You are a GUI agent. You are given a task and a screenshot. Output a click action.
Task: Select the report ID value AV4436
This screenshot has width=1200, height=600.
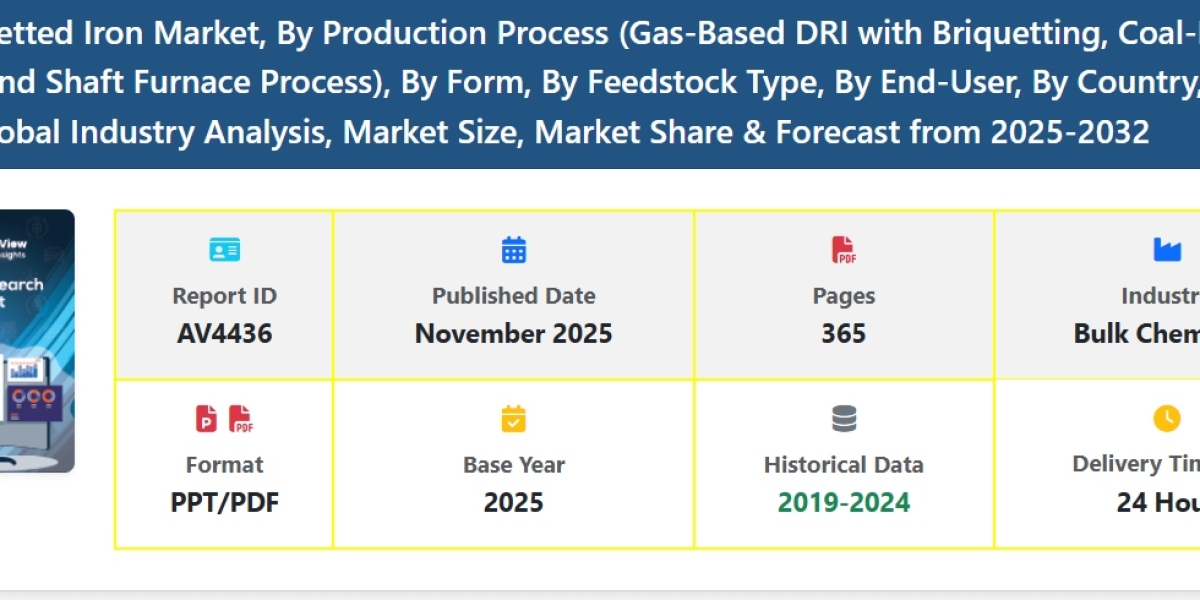[224, 333]
